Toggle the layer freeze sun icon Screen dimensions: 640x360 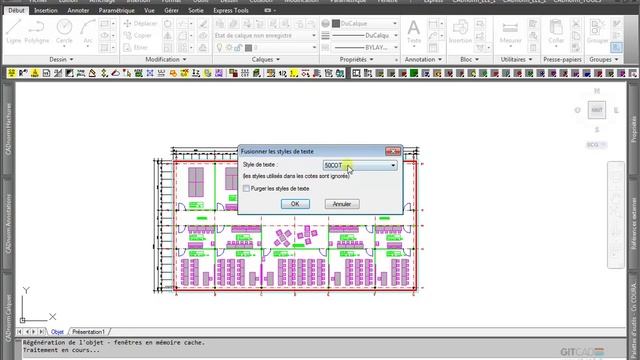(x=229, y=48)
